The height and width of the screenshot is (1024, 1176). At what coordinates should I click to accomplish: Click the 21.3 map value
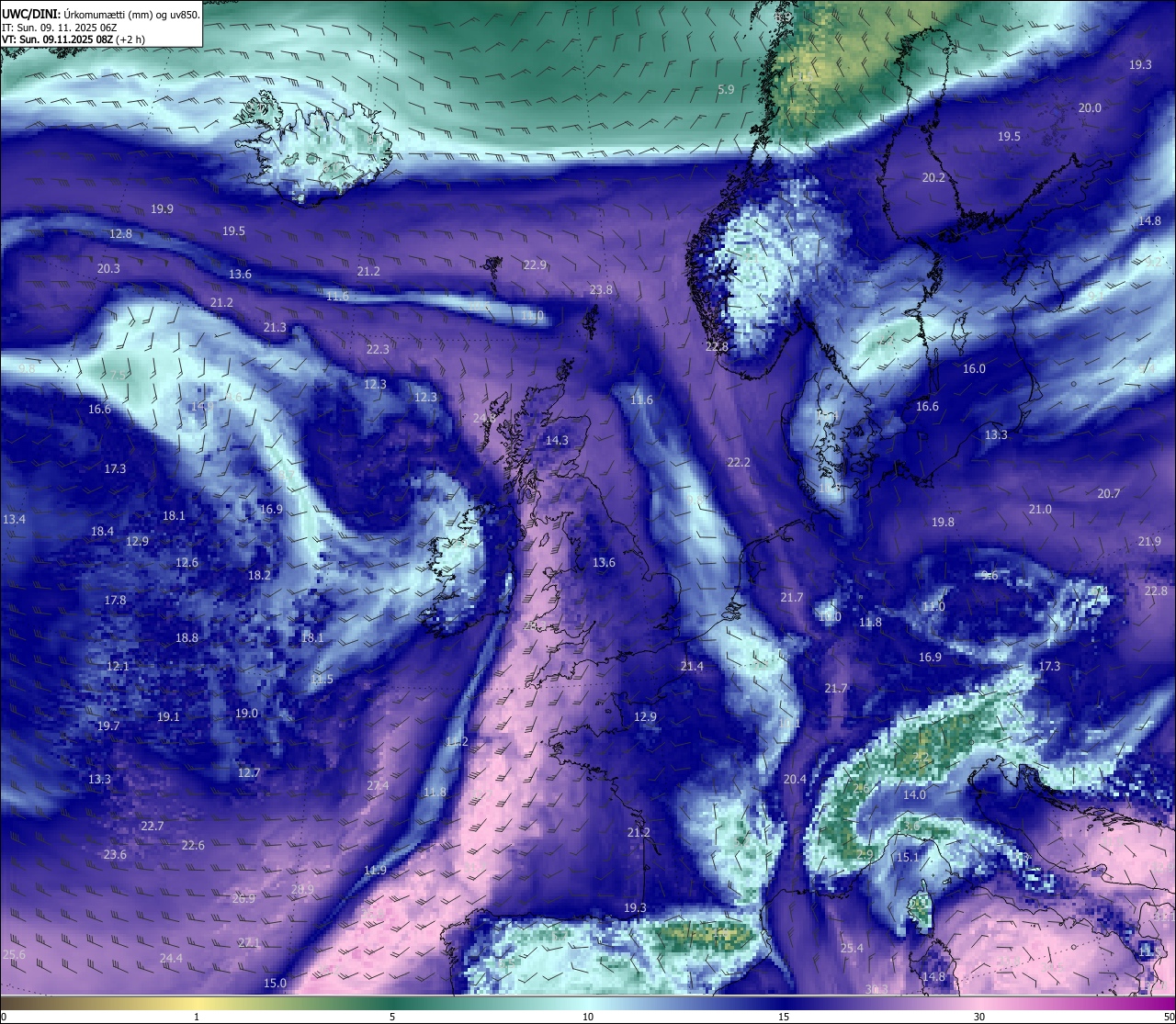(275, 327)
